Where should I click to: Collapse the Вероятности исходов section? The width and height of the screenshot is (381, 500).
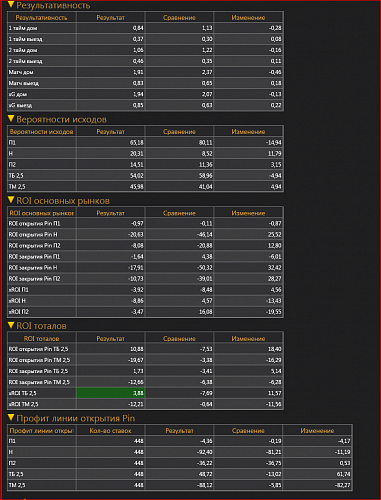11,119
